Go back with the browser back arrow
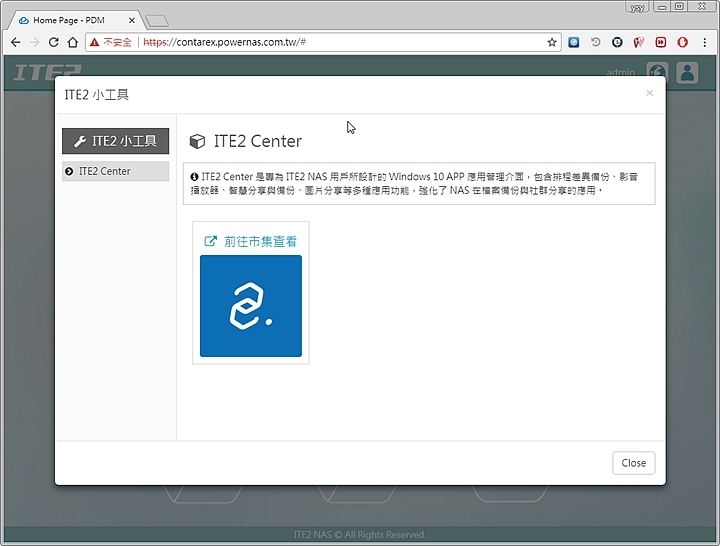This screenshot has height=546, width=720. pos(16,42)
